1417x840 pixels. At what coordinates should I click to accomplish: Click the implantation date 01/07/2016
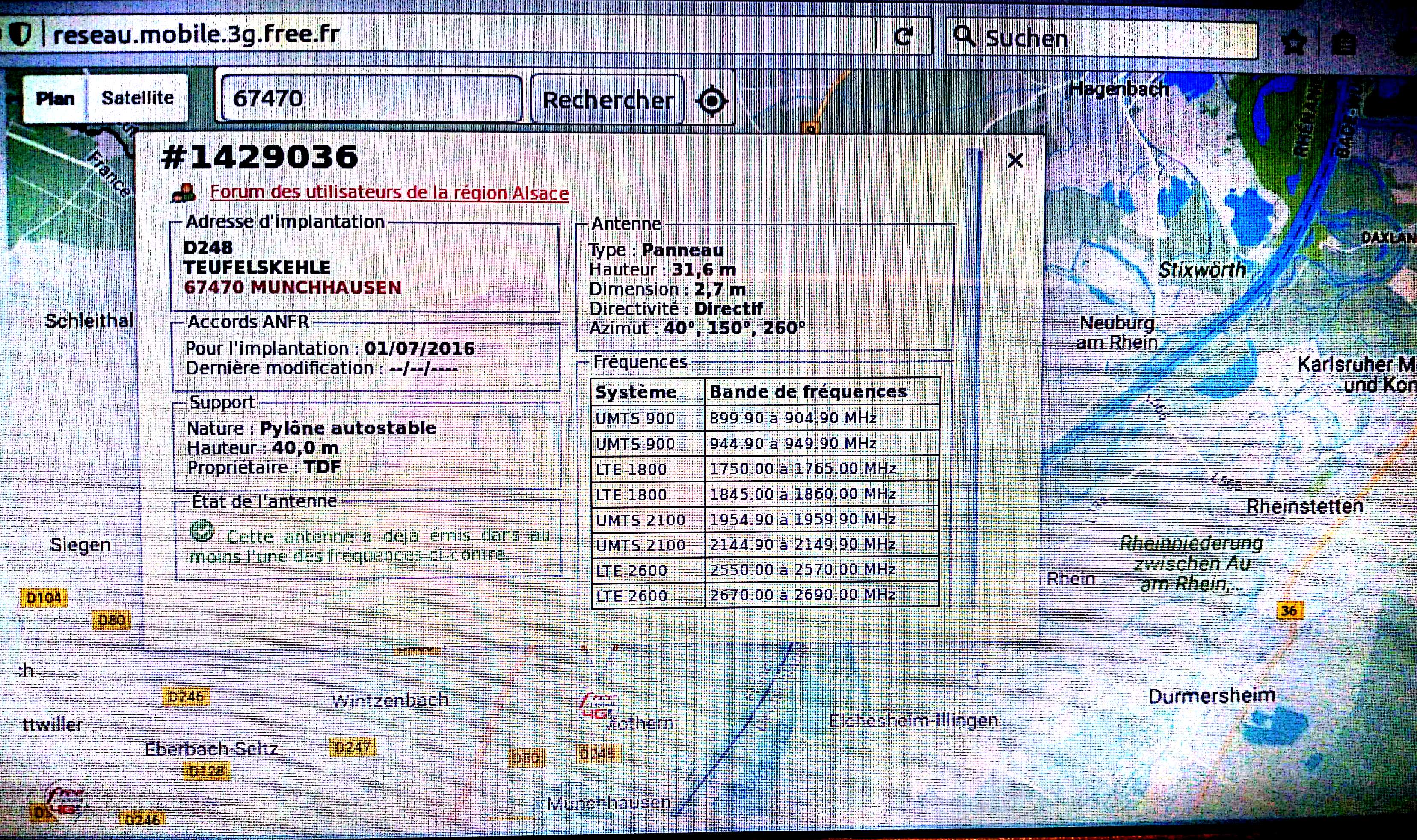(x=420, y=348)
